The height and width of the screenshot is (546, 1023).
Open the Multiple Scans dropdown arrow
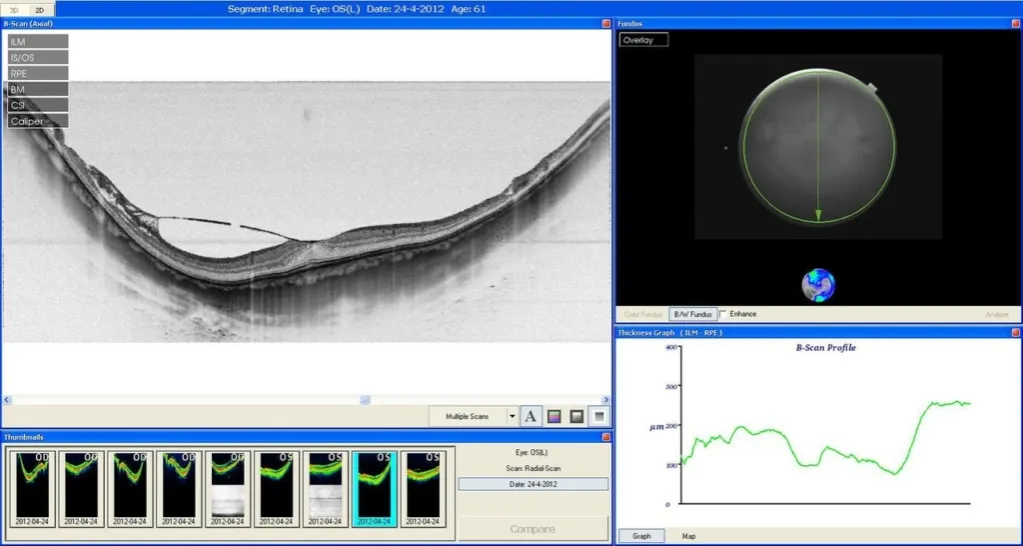click(x=512, y=416)
